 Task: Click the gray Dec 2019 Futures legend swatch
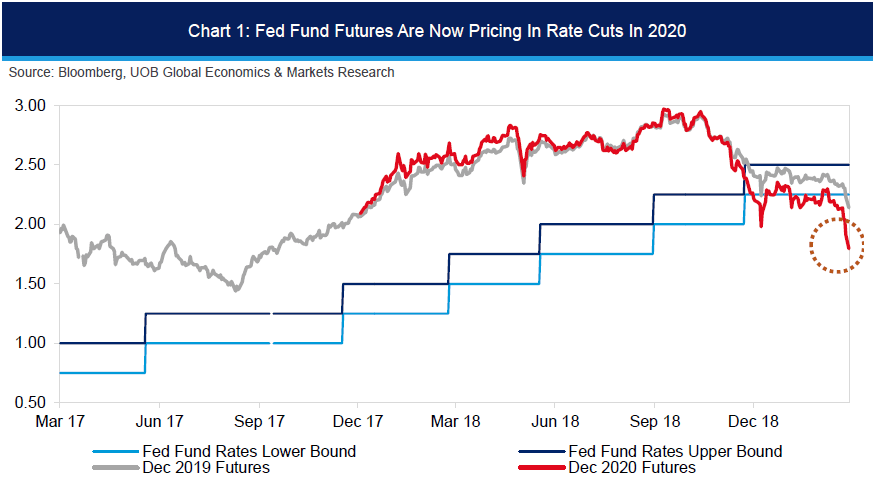click(x=114, y=467)
